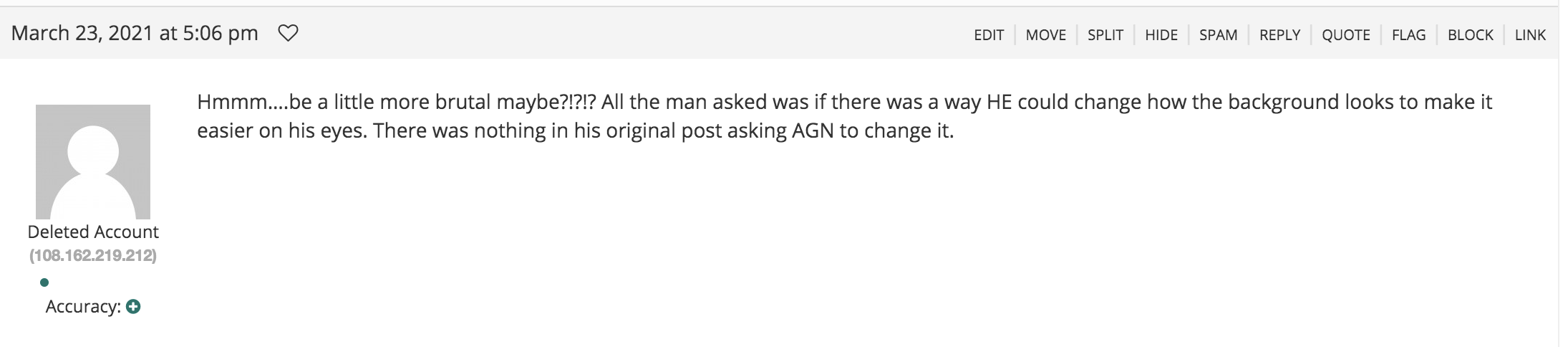Viewport: 1568px width, 347px height.
Task: Select QUOTE for this post
Action: [1346, 35]
